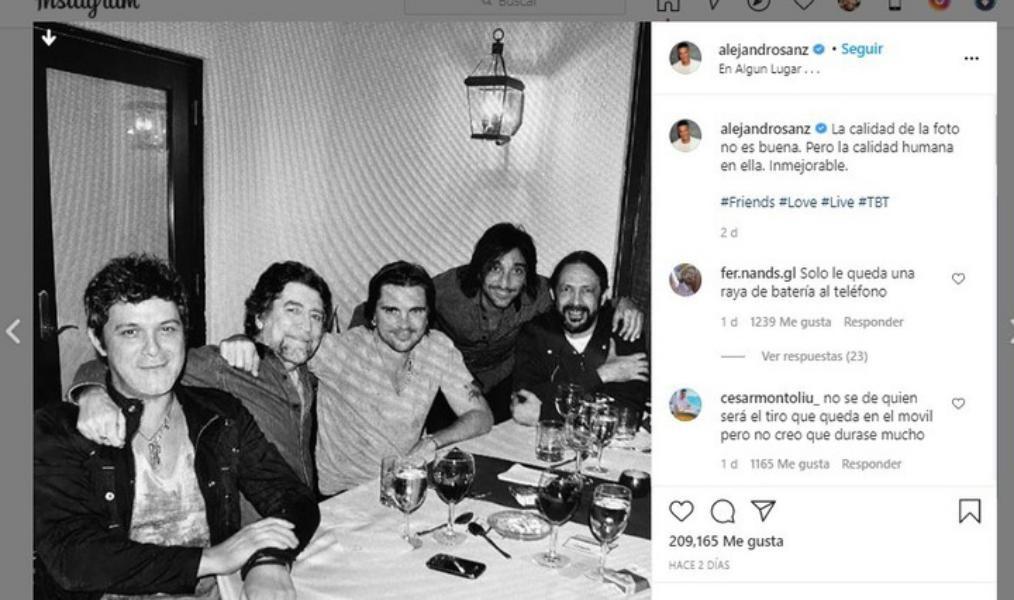Open '209,165 Me gusta' likes list
This screenshot has width=1014, height=600.
click(726, 541)
